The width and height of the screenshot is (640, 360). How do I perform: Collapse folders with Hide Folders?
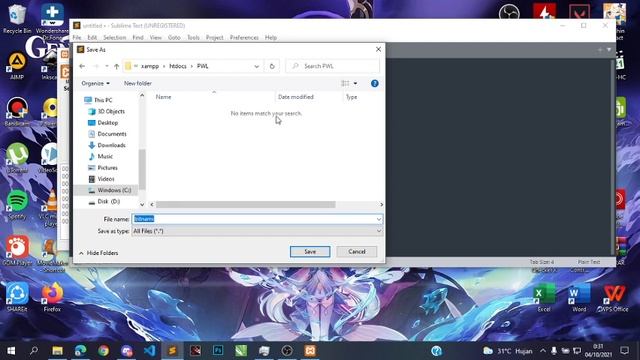tap(98, 253)
